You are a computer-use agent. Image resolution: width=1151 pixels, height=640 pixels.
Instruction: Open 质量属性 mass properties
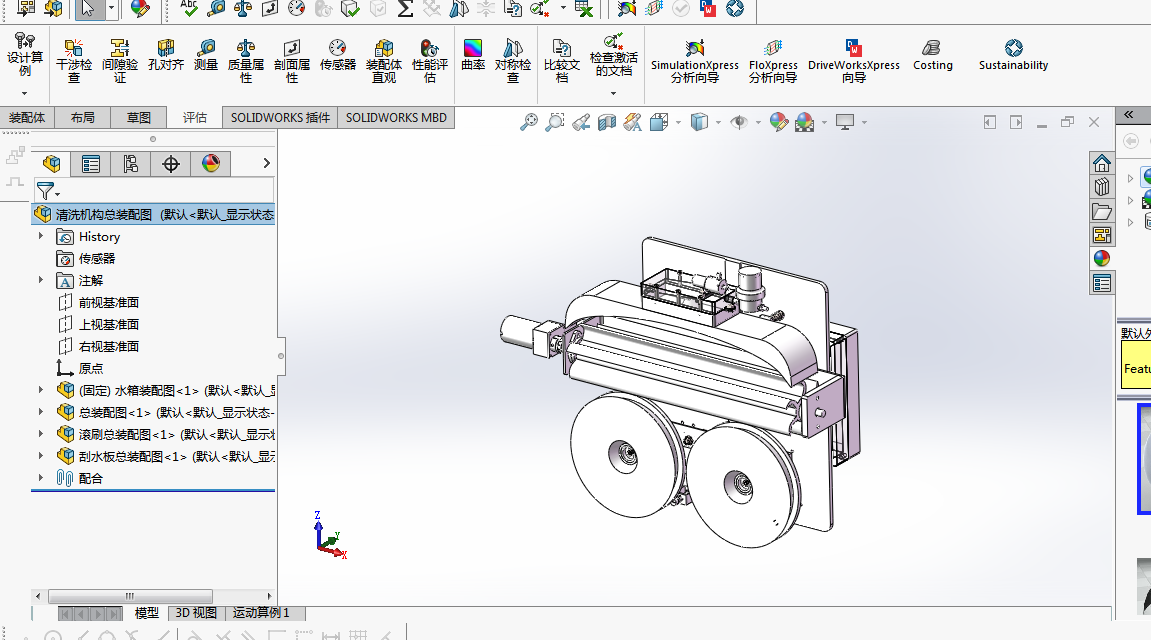(x=246, y=61)
